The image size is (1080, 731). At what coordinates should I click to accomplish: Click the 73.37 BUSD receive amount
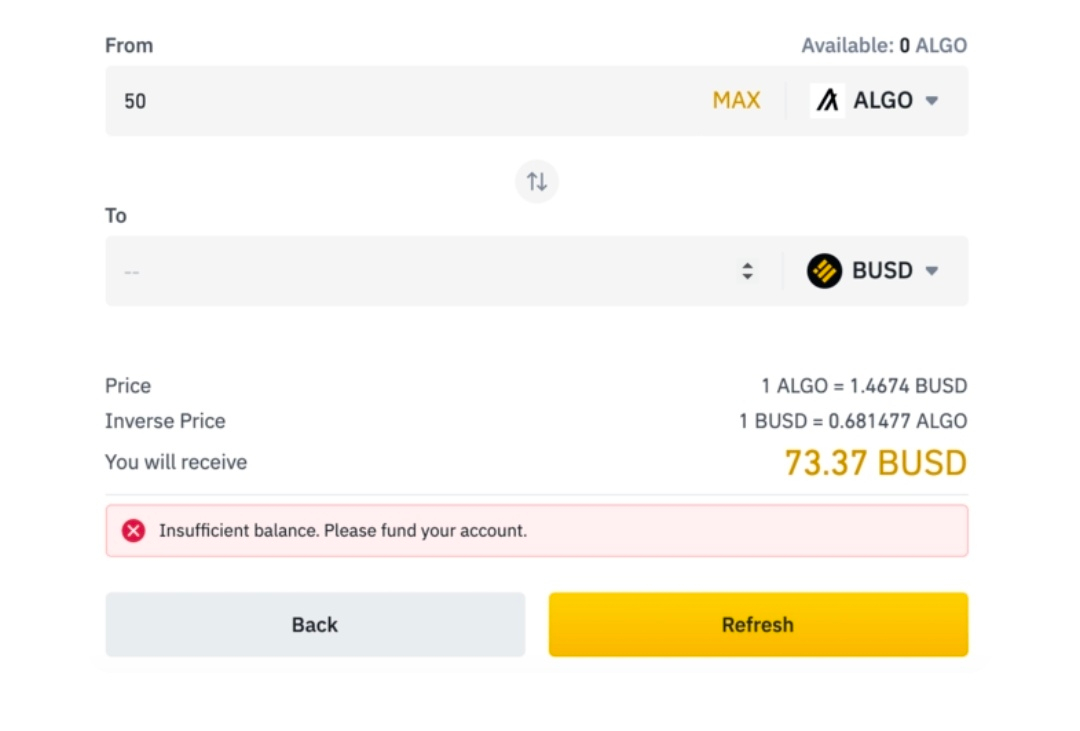point(875,463)
